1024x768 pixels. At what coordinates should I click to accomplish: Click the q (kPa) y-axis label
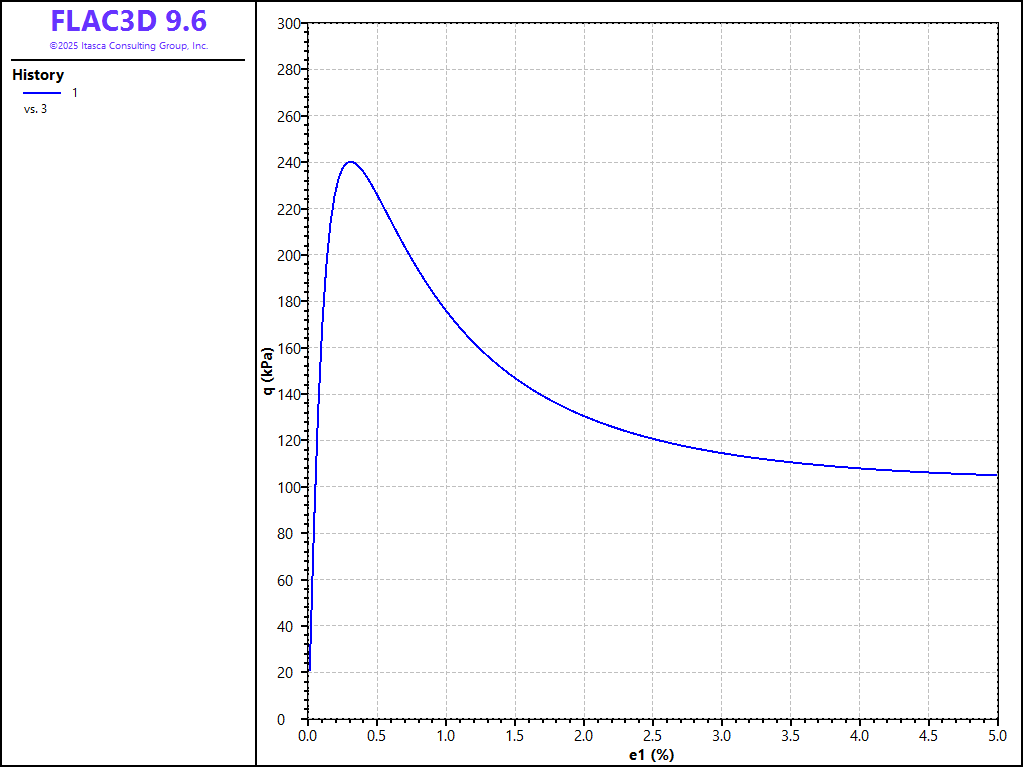[x=268, y=371]
